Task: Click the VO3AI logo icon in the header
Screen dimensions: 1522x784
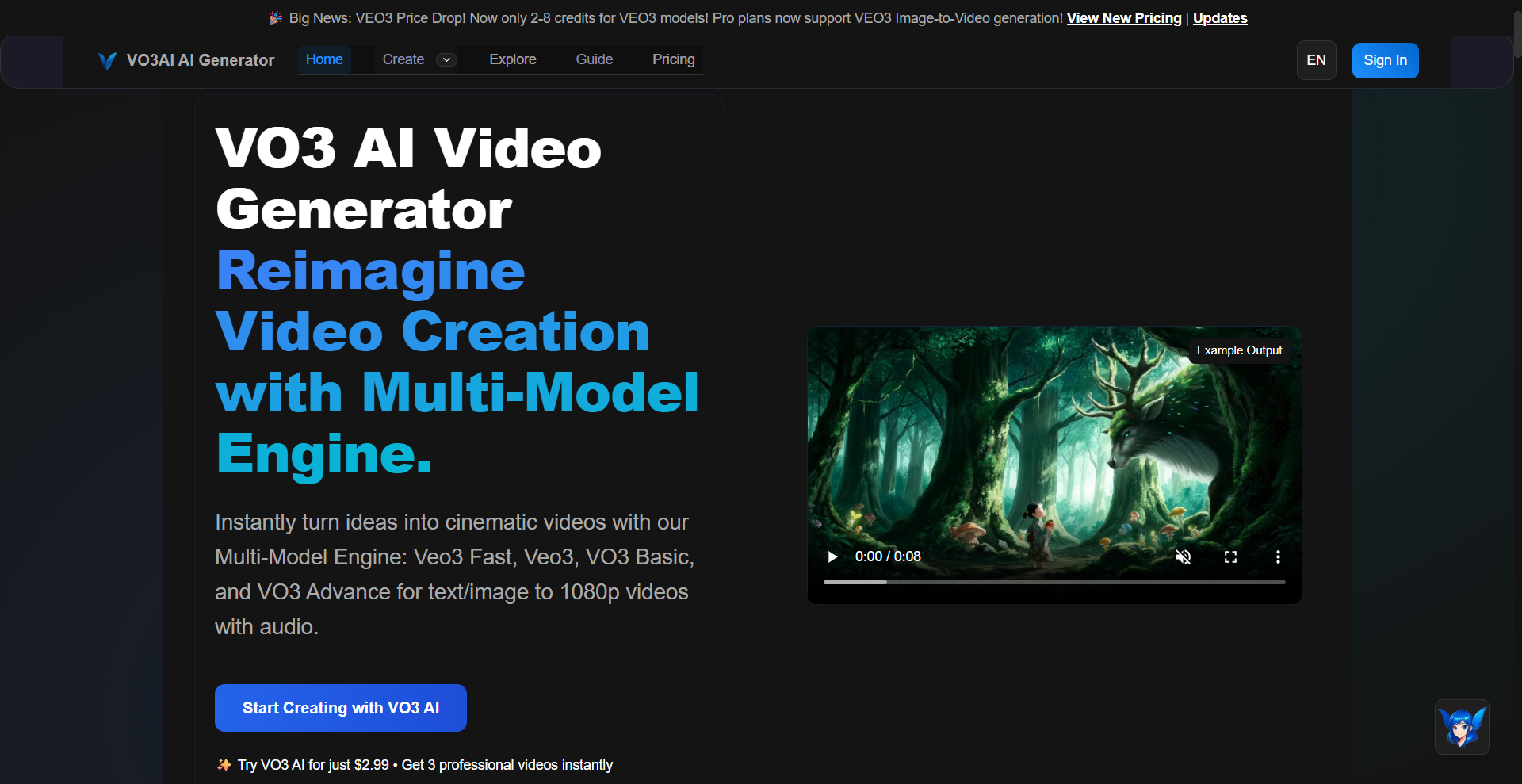Action: tap(107, 60)
